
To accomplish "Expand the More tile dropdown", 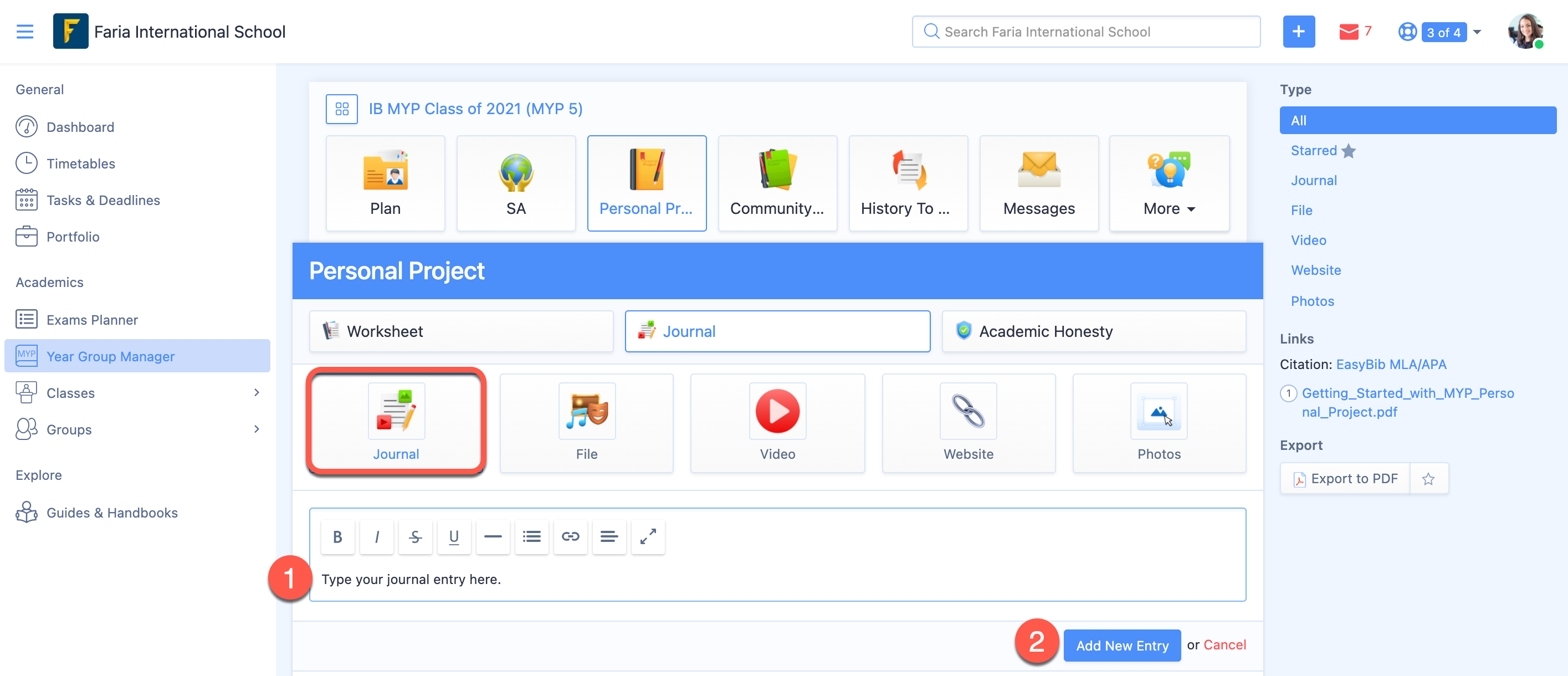I will (x=1169, y=183).
